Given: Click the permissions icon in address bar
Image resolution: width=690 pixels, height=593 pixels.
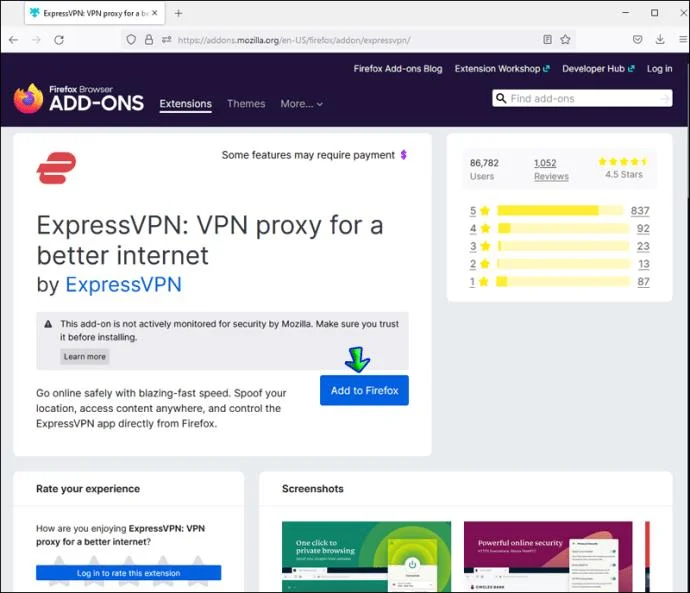Looking at the screenshot, I should coord(166,40).
